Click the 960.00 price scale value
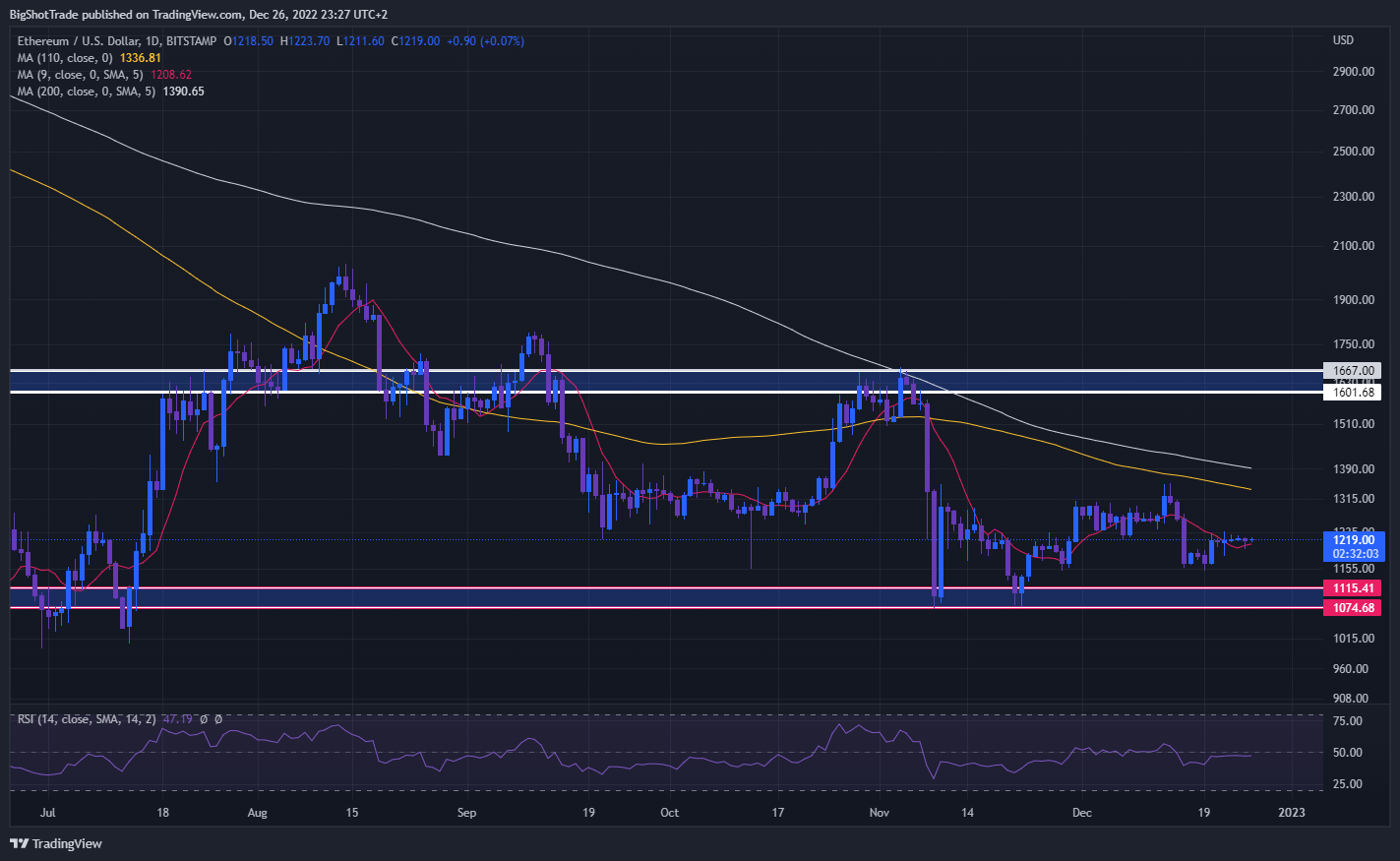This screenshot has width=1400, height=861. [x=1351, y=669]
